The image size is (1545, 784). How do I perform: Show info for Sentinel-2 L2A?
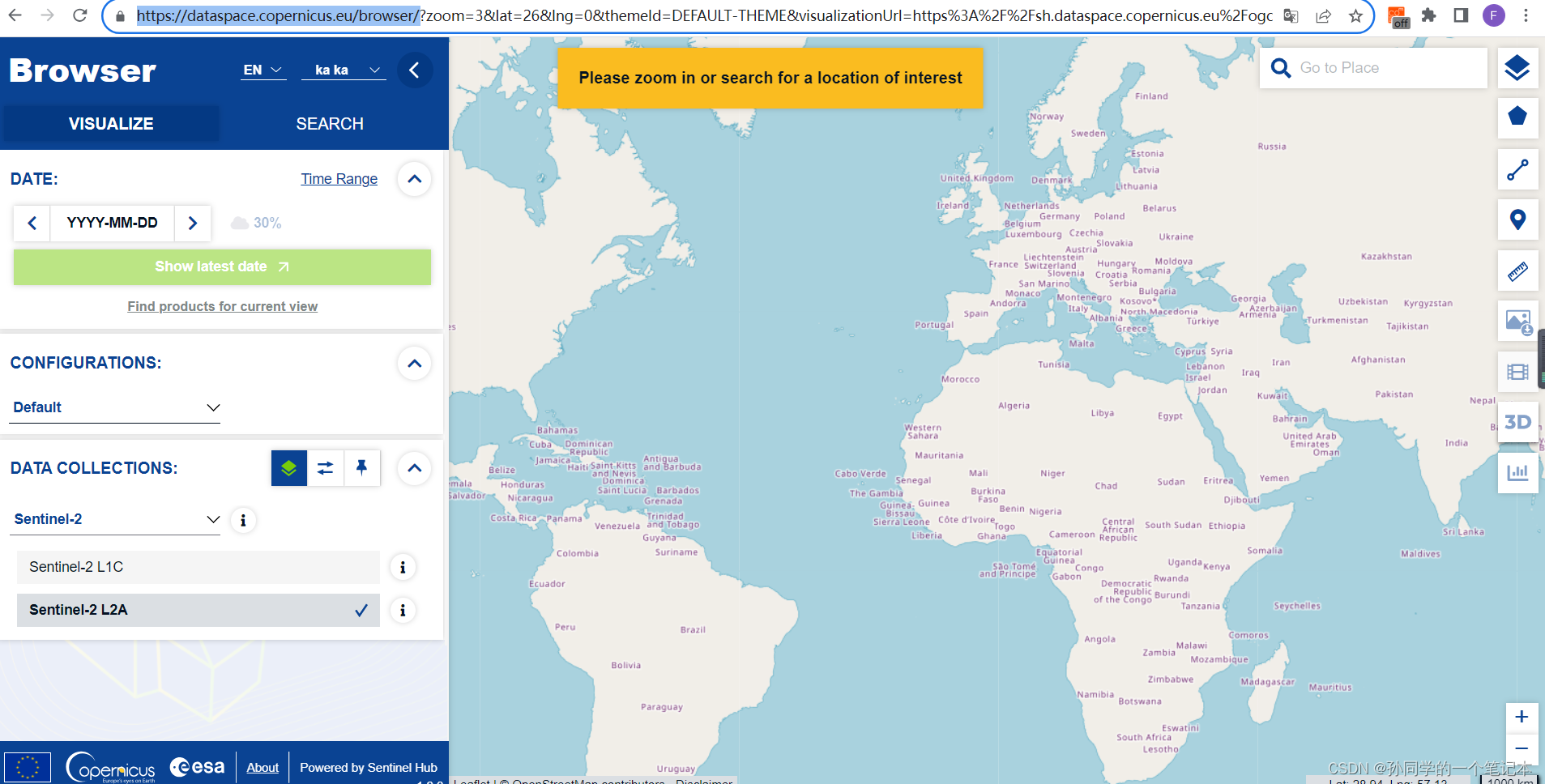(x=403, y=611)
